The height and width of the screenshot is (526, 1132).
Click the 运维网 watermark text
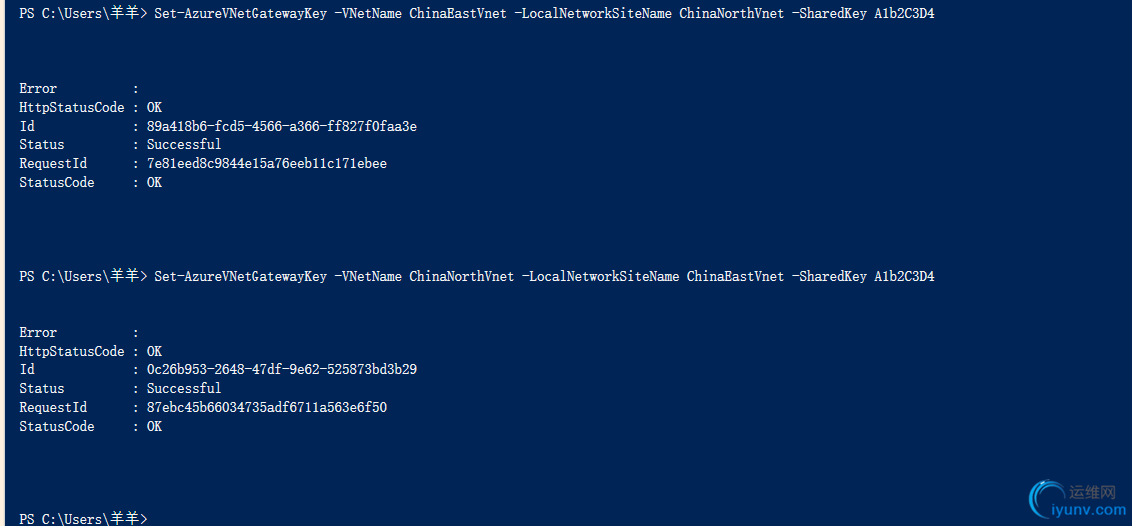[x=1091, y=492]
